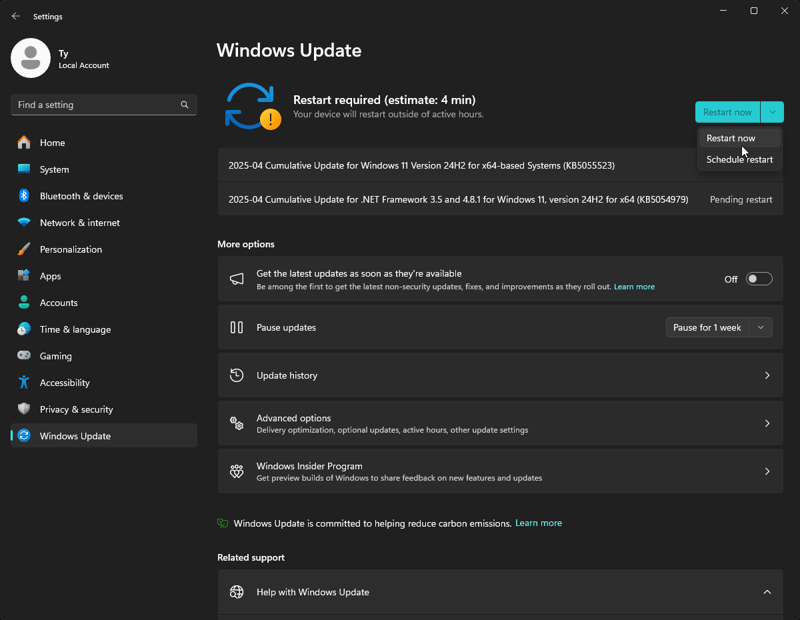Click the Privacy & security shield icon
The height and width of the screenshot is (620, 800).
point(23,409)
